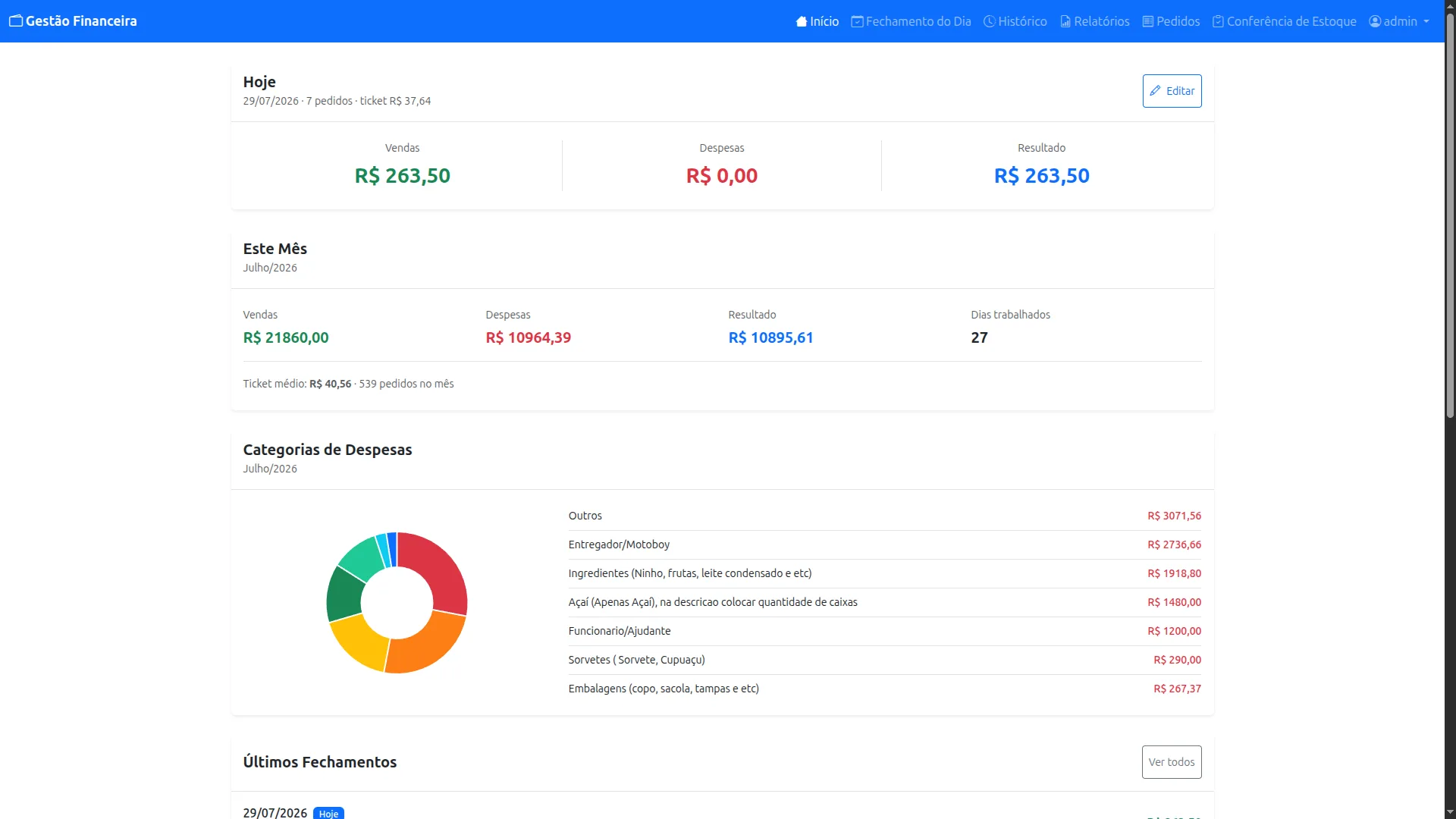Open the admin dropdown caret
The width and height of the screenshot is (1456, 819).
(1426, 21)
